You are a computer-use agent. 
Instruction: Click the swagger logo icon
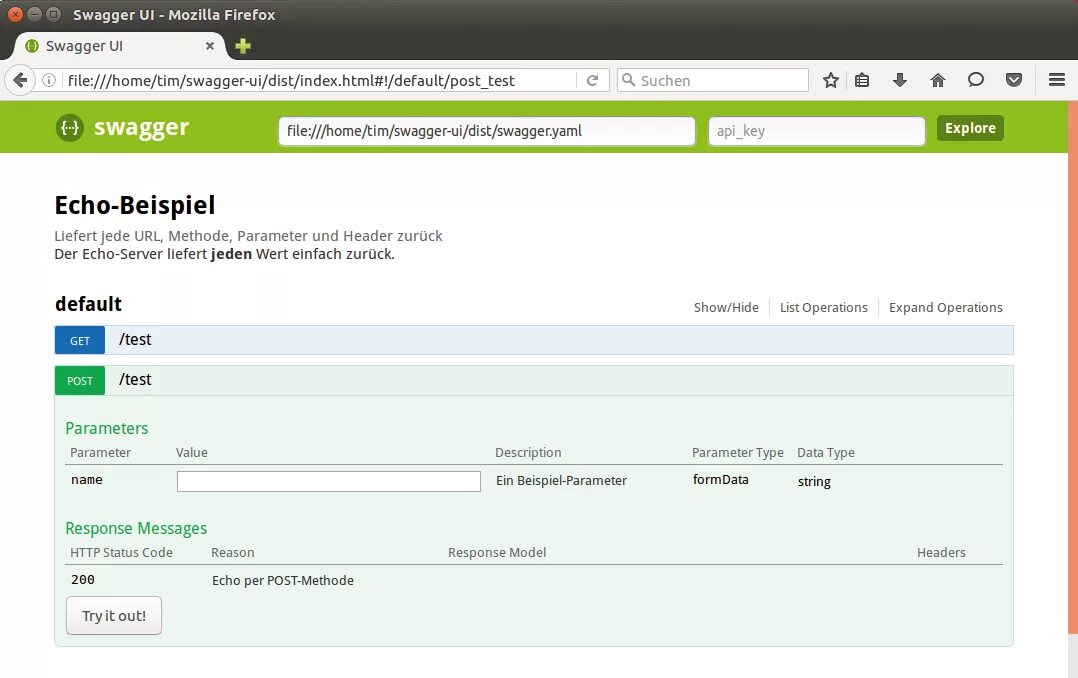pos(70,128)
